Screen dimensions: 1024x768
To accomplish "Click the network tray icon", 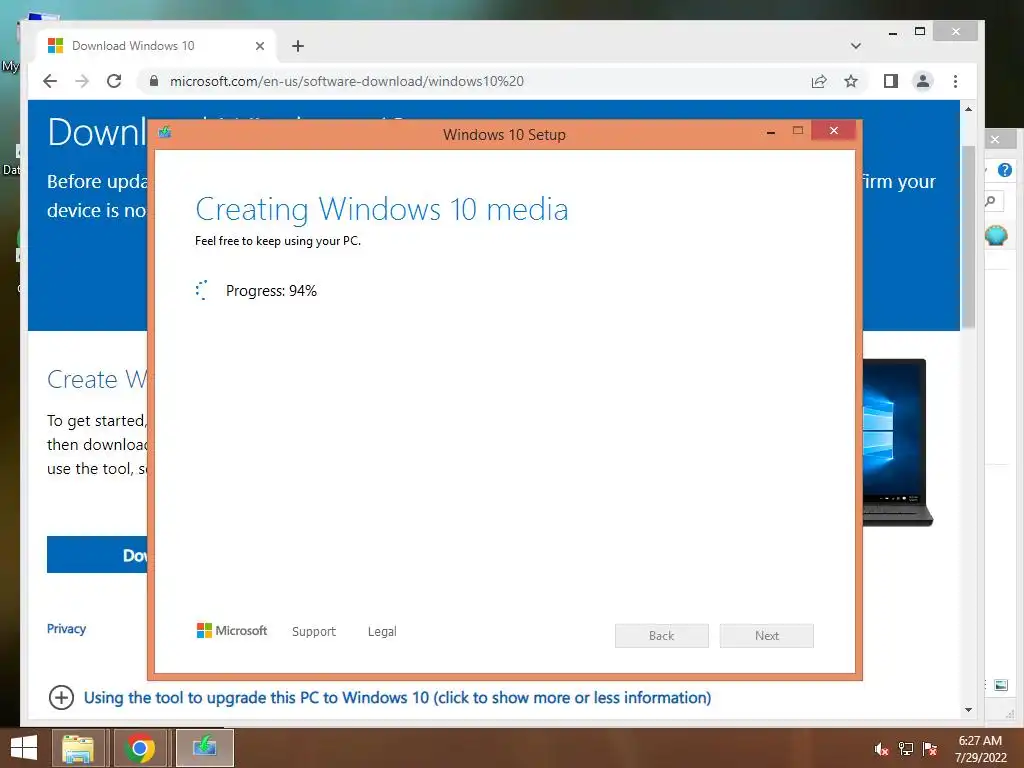I will pyautogui.click(x=906, y=749).
